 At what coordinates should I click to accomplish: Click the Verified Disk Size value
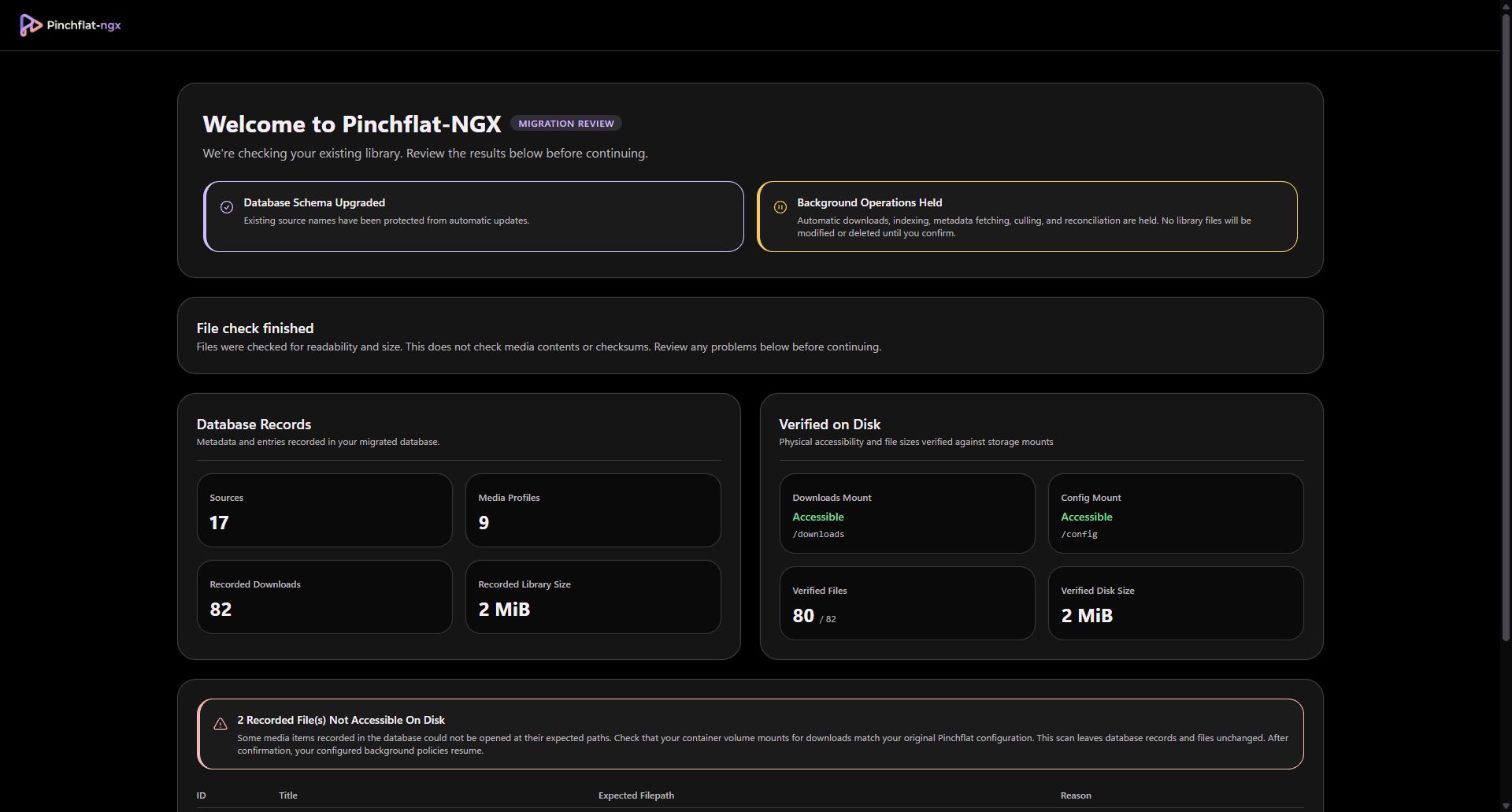click(x=1087, y=616)
